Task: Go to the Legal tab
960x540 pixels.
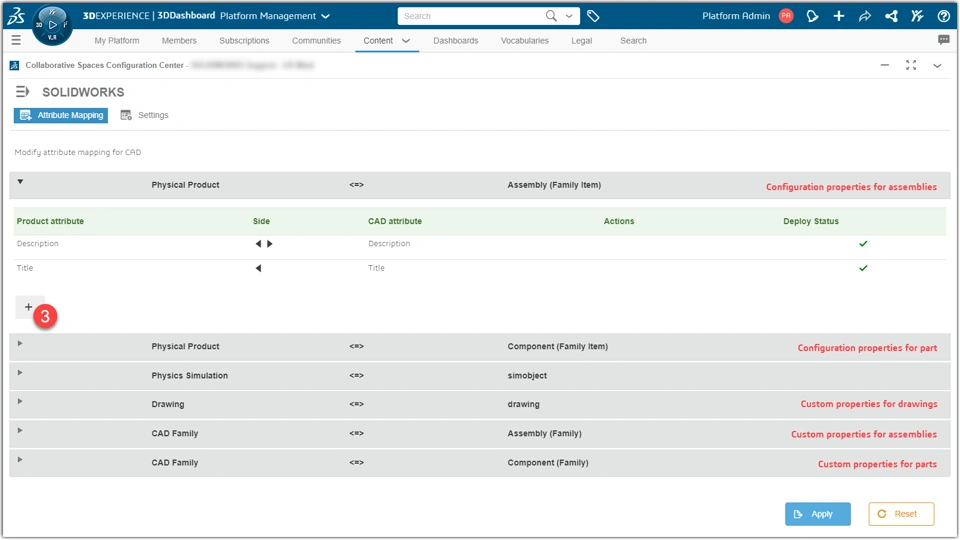Action: [582, 40]
